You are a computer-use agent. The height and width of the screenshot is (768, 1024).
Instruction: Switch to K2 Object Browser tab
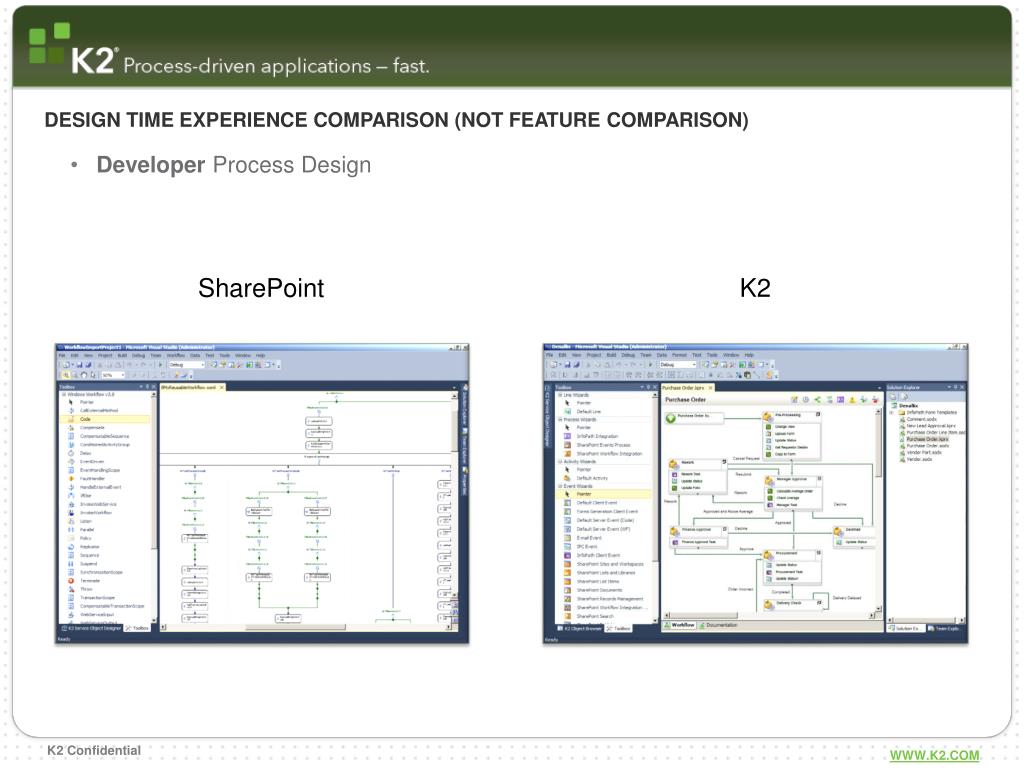(x=579, y=628)
